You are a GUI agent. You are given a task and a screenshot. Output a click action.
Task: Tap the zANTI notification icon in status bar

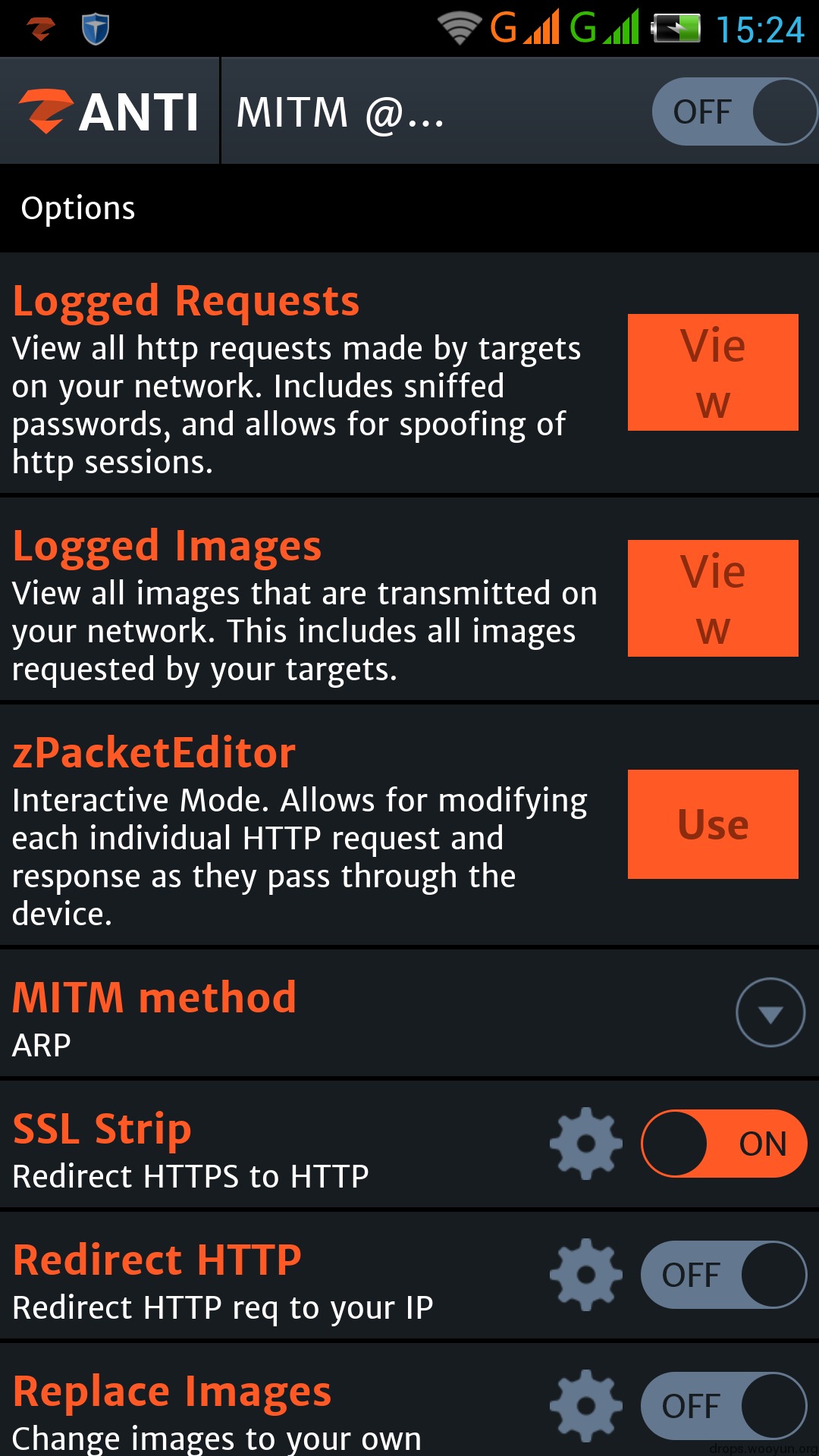tap(41, 30)
